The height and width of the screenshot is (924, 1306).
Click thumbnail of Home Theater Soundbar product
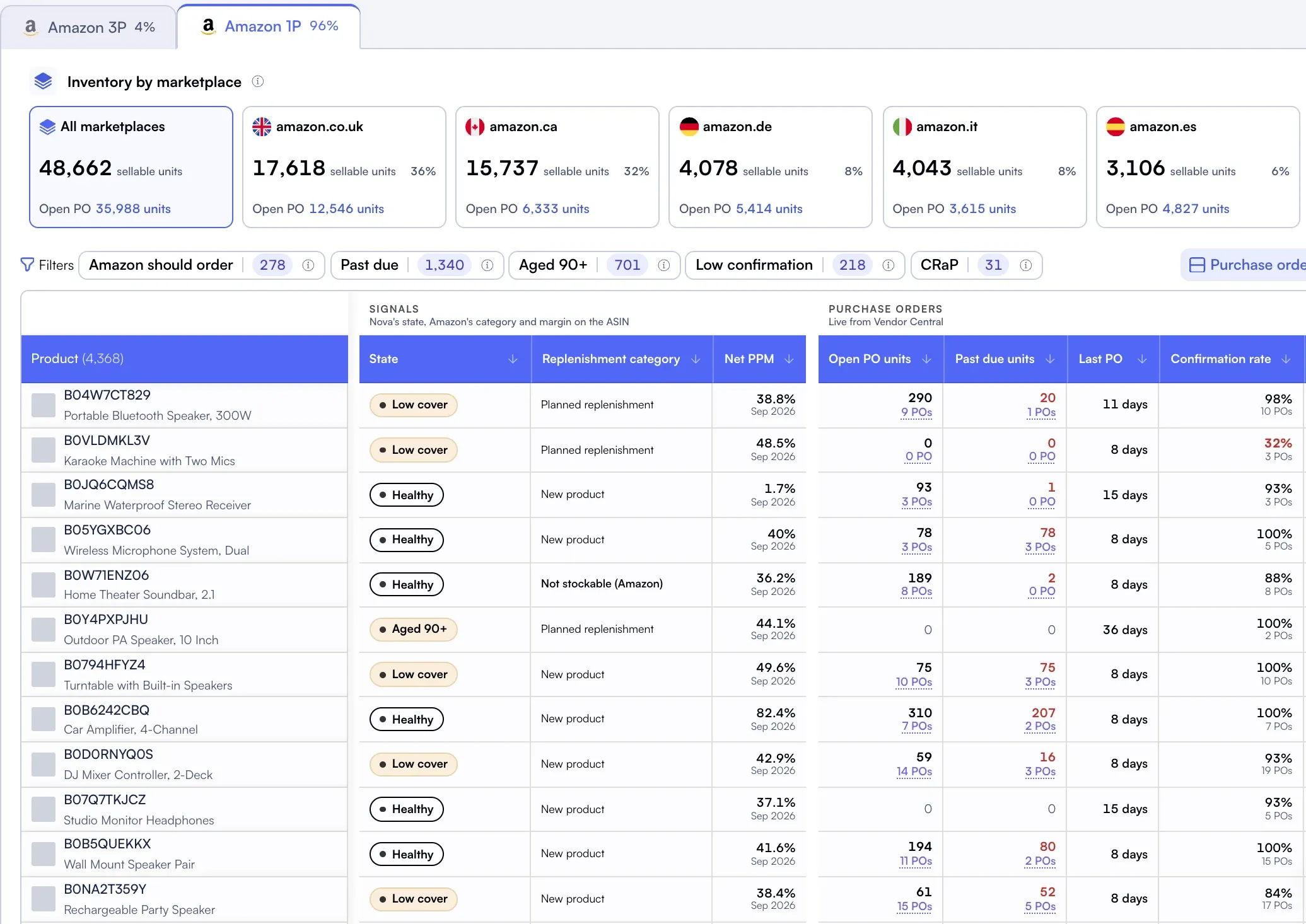coord(44,585)
